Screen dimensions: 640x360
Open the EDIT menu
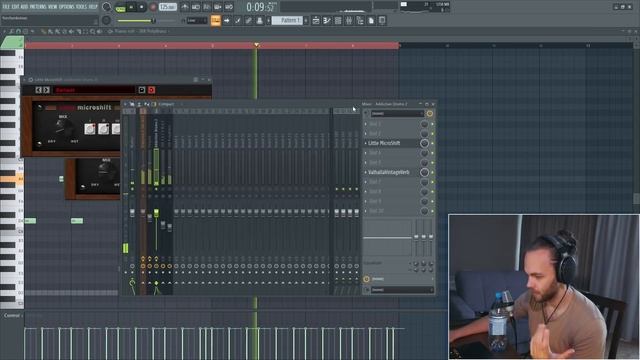pyautogui.click(x=16, y=7)
